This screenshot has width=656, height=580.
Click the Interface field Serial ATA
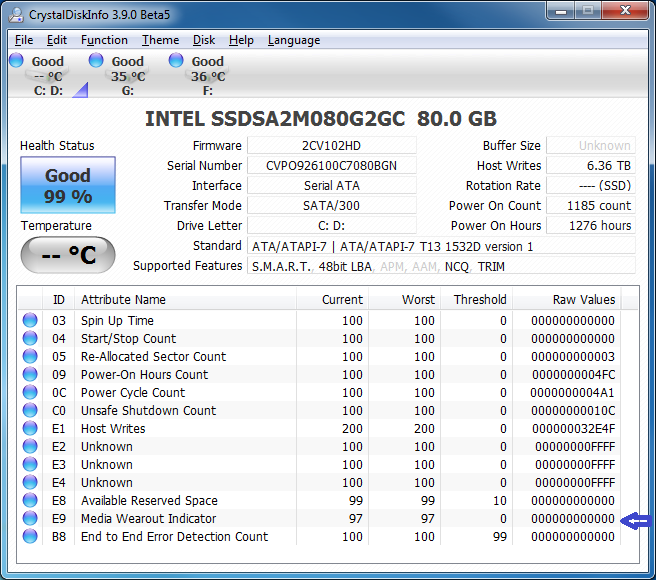pyautogui.click(x=332, y=185)
